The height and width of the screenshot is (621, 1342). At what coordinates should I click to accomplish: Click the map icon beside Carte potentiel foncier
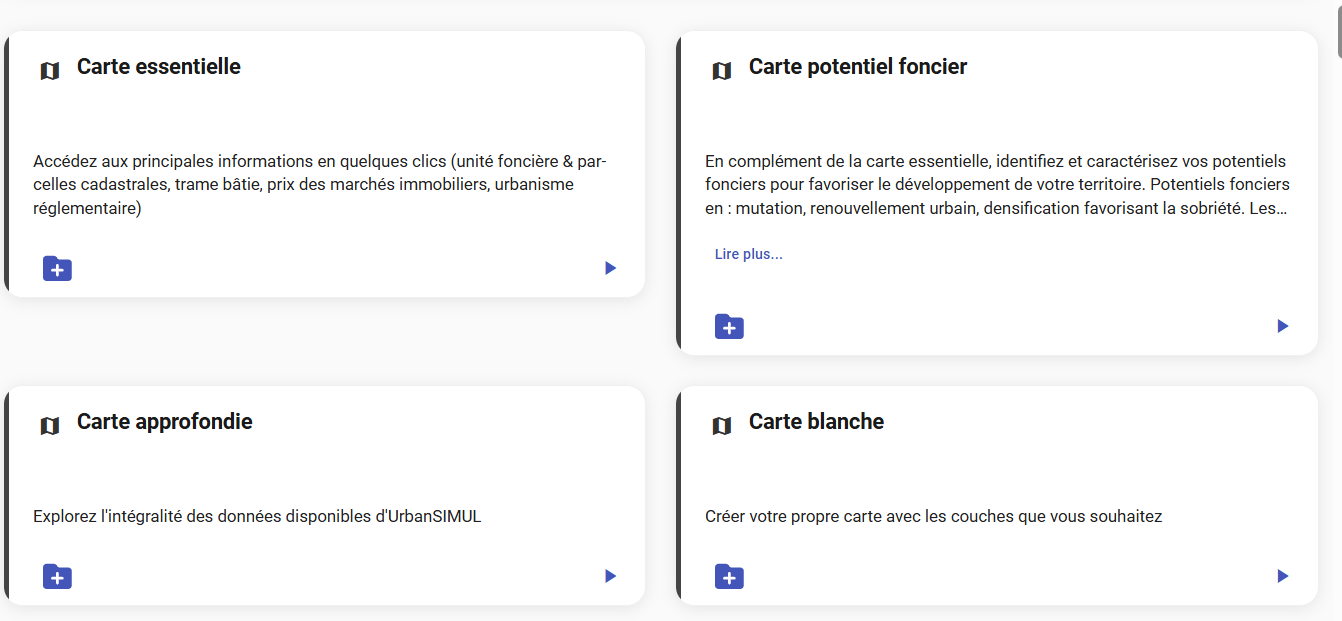point(722,71)
